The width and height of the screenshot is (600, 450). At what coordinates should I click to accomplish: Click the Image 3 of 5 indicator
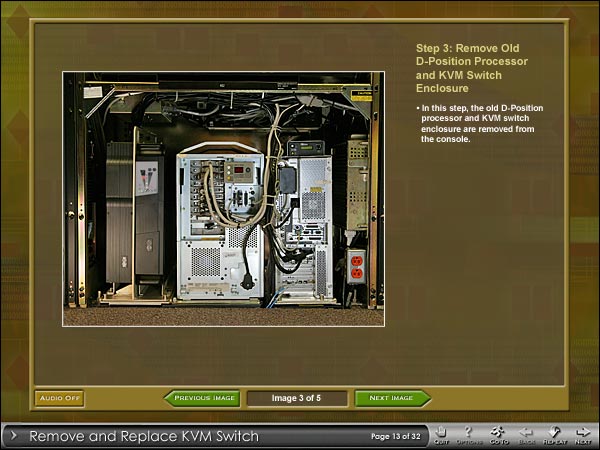297,398
